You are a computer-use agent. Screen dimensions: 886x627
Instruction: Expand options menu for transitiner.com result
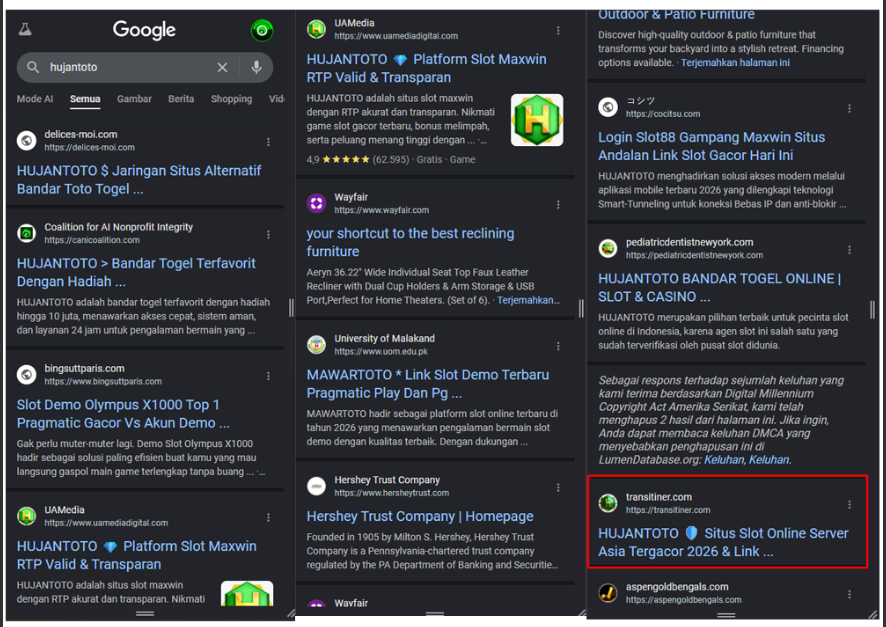point(850,505)
